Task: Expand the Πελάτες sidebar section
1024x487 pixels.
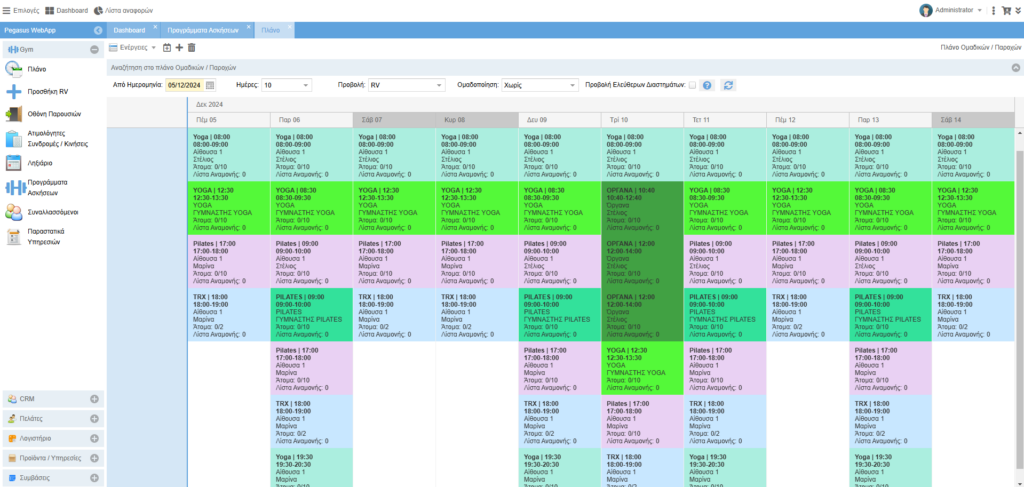Action: click(94, 418)
